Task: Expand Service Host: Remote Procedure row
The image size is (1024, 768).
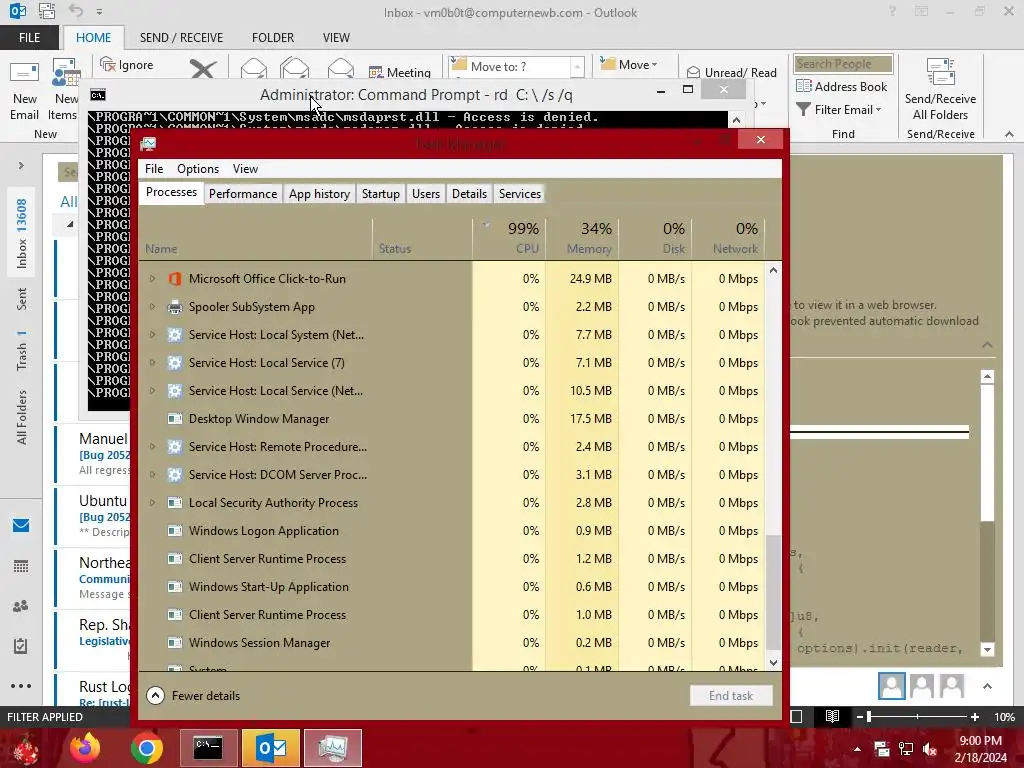Action: pos(152,447)
